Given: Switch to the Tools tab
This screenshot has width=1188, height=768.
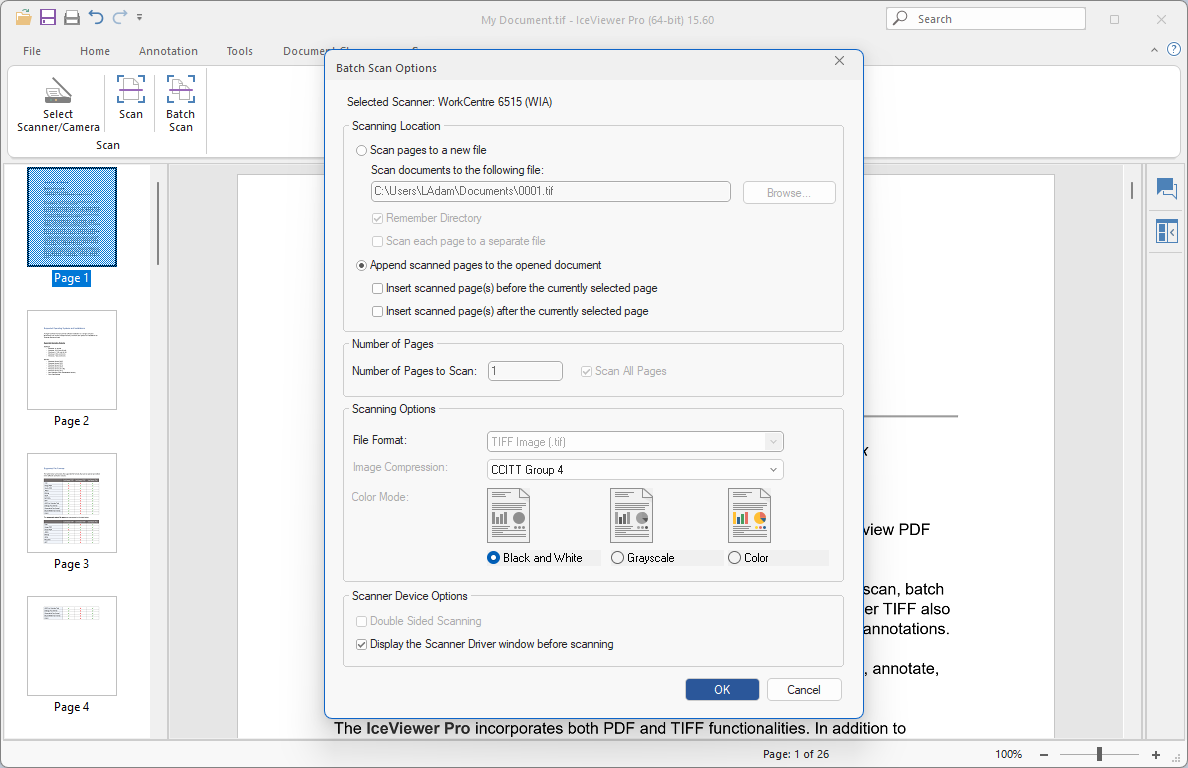Looking at the screenshot, I should 239,51.
